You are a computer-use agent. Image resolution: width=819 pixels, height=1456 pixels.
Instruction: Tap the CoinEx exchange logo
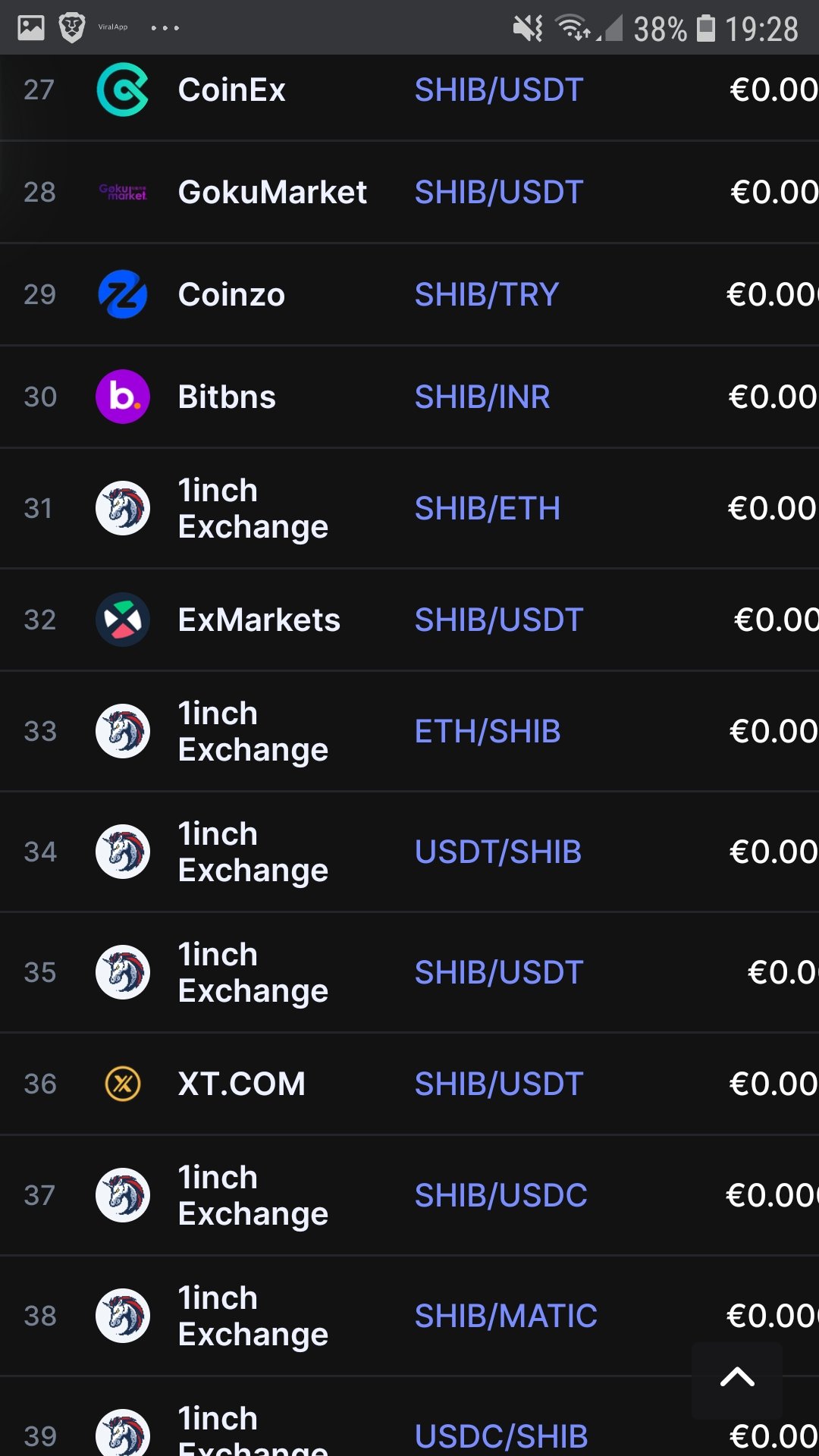pos(122,89)
